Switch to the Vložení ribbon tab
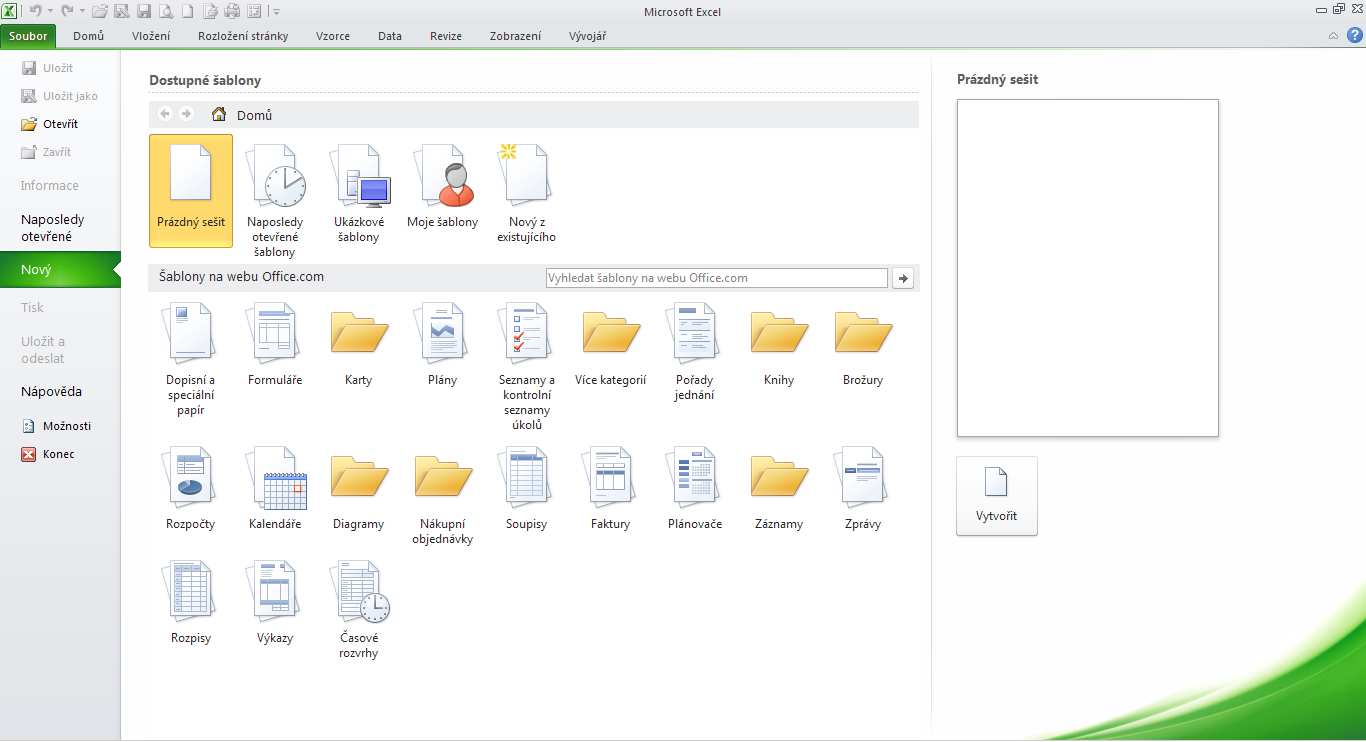The width and height of the screenshot is (1366, 742). click(x=151, y=36)
